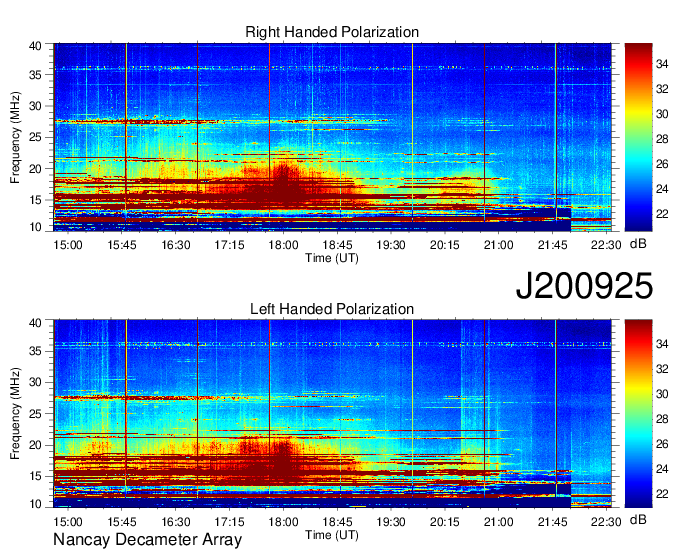Click "18:00" tick on right-handed time axis
Screen dimensions: 680x552
283,245
